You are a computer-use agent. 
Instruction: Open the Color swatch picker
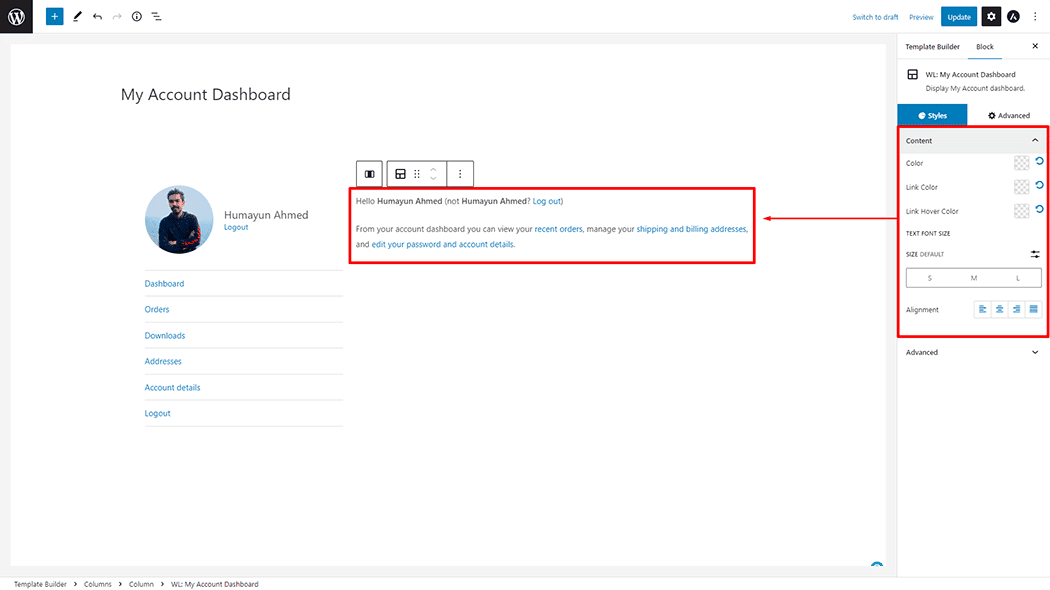click(x=1021, y=163)
